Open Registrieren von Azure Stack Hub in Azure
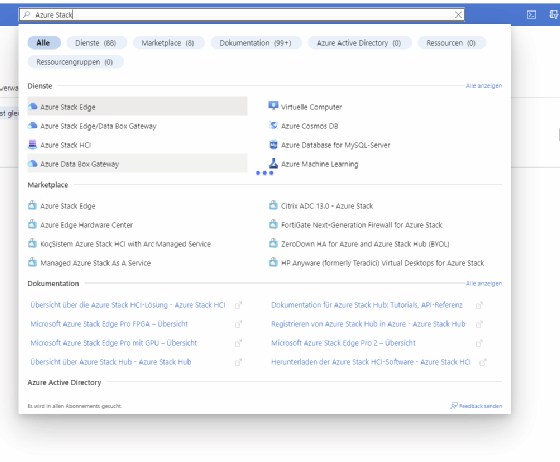Image resolution: width=560 pixels, height=462 pixels. (x=368, y=324)
